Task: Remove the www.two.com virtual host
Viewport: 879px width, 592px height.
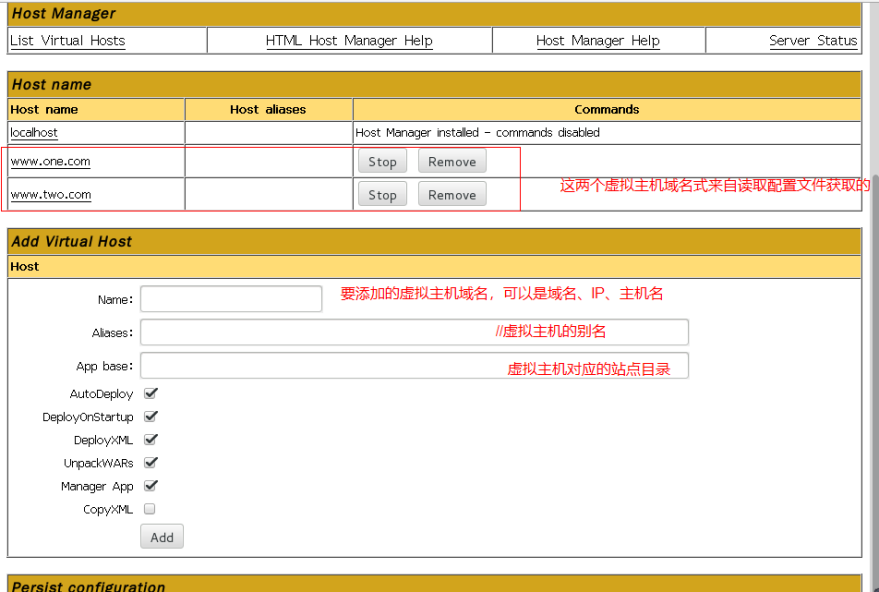Action: 452,194
